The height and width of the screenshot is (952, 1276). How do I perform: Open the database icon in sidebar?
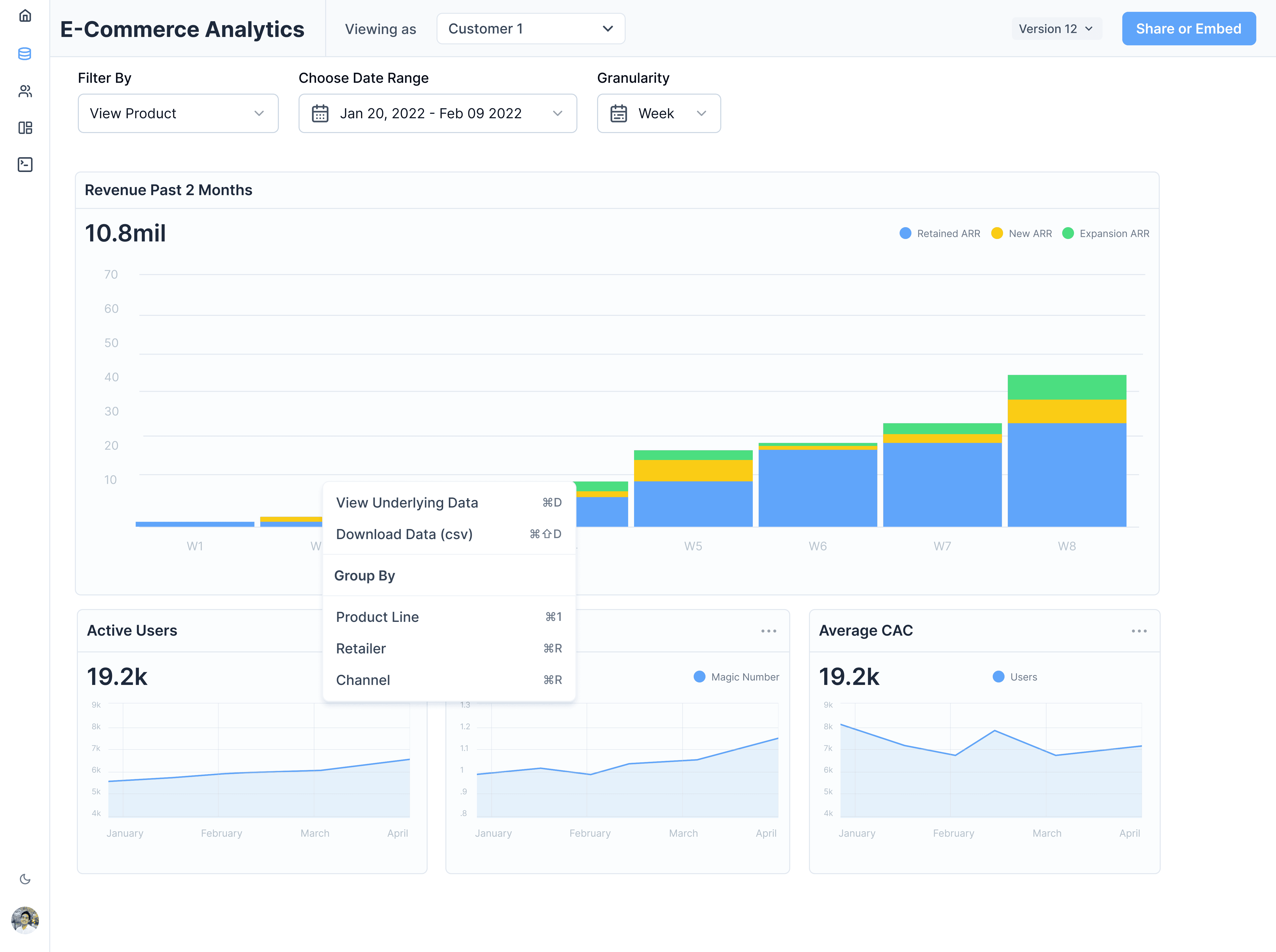25,54
